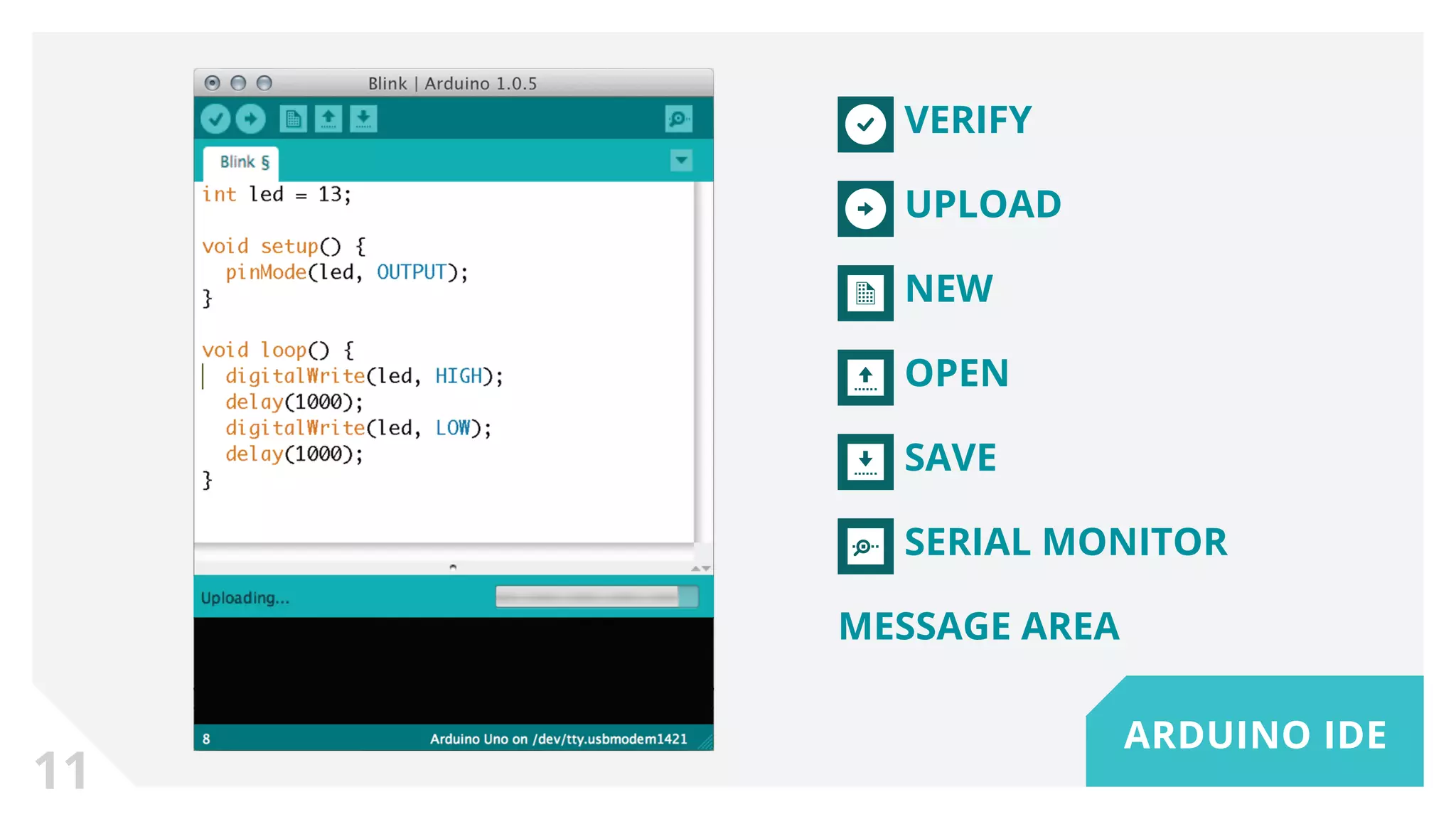The width and height of the screenshot is (1456, 819).
Task: Click the Verify checkmark button in the Arduino toolbar
Action: tap(215, 119)
